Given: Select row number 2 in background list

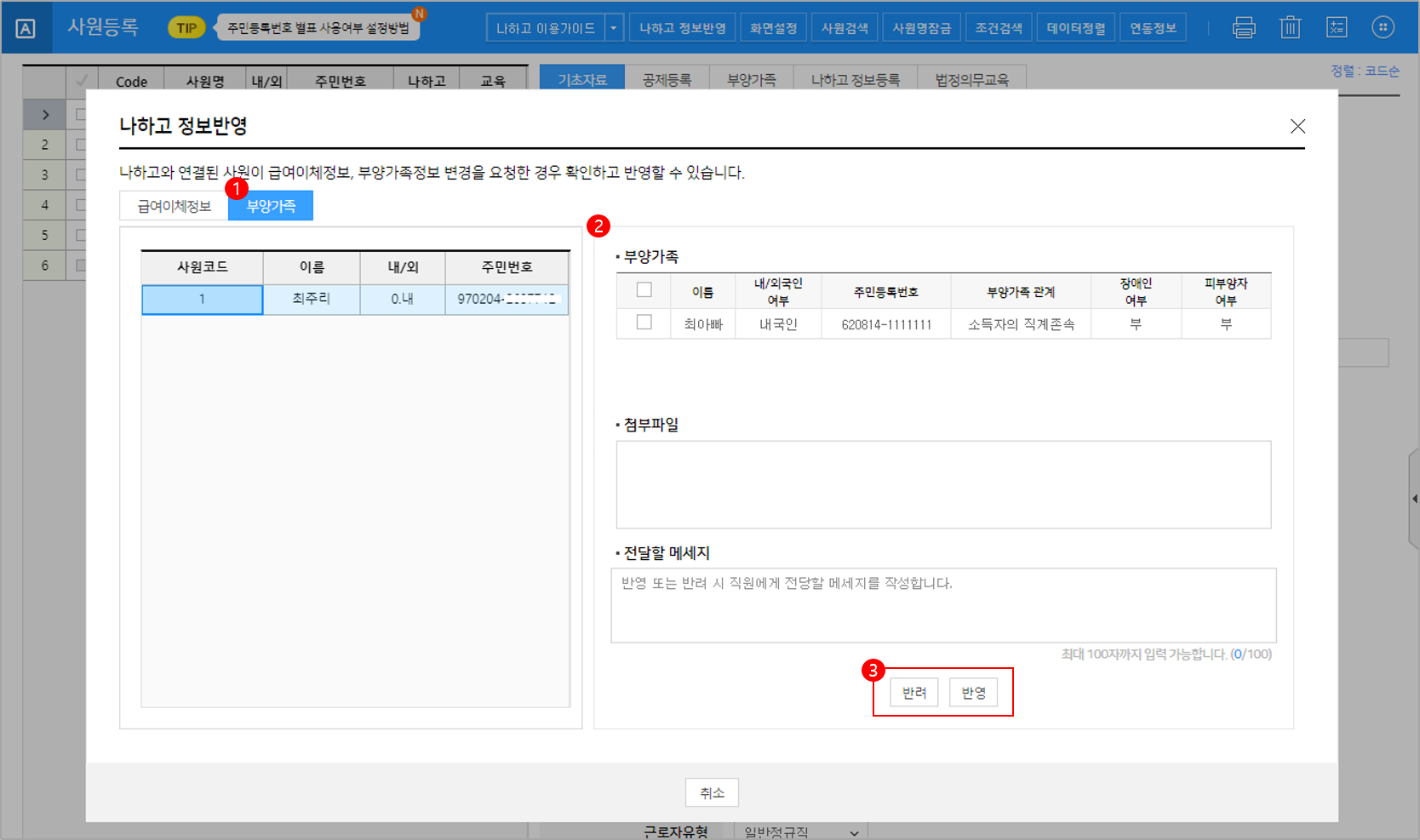Looking at the screenshot, I should coord(45,145).
